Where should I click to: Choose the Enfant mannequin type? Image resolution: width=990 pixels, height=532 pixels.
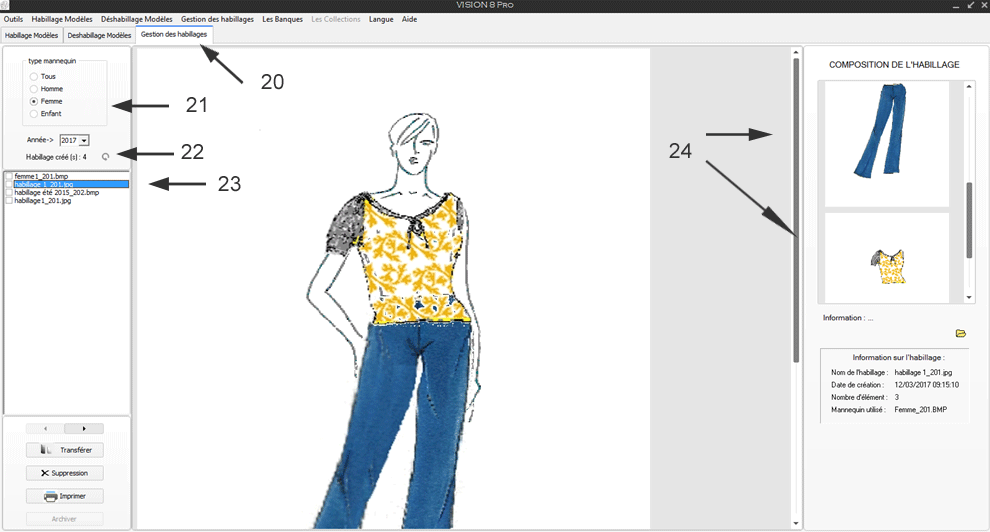click(34, 114)
